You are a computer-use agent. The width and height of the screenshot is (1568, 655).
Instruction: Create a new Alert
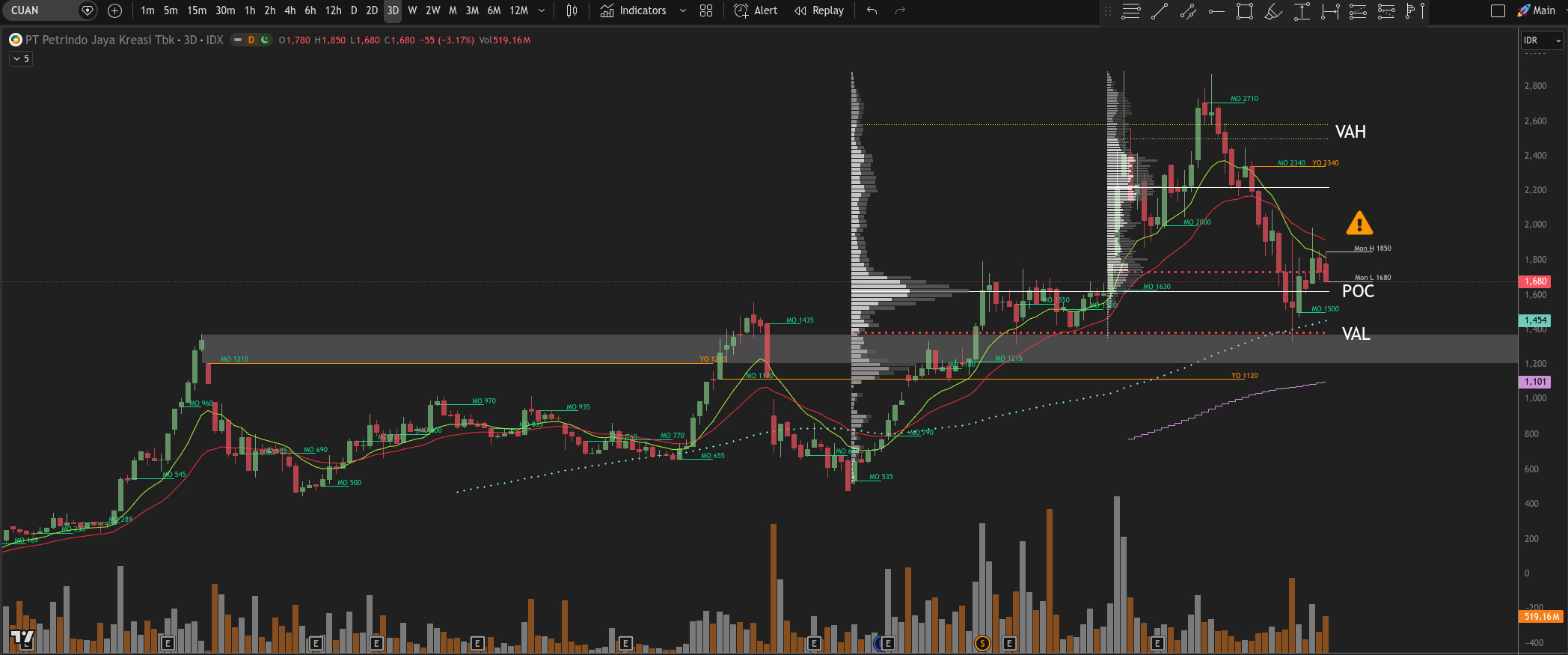pos(756,10)
